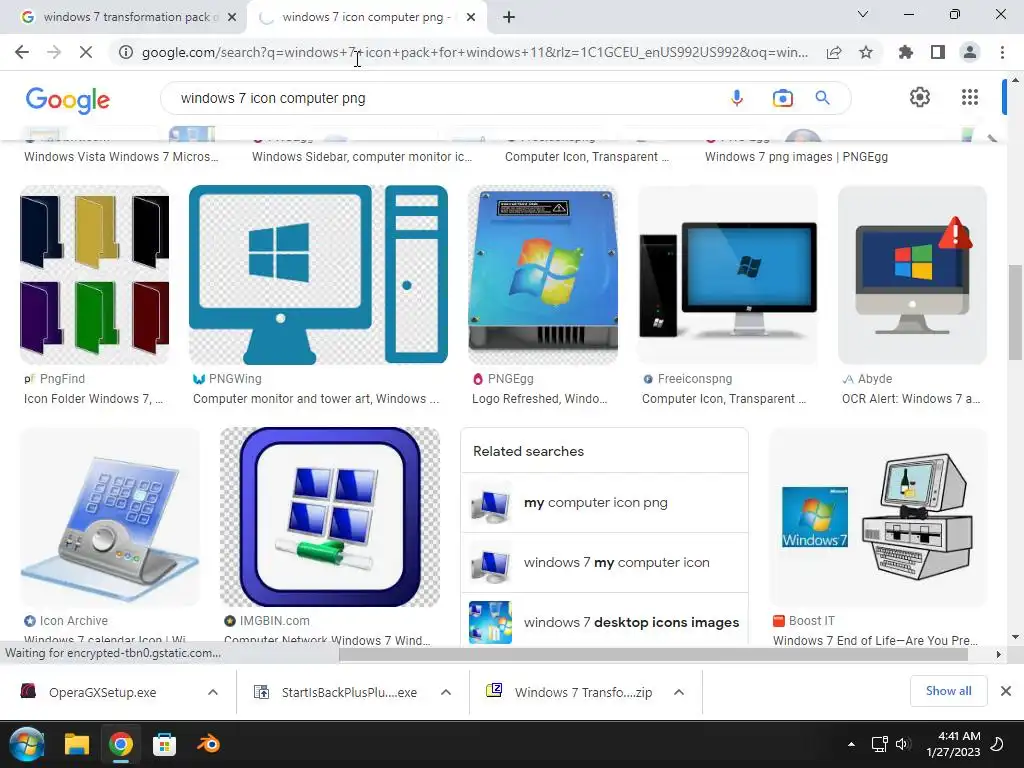Click the browser forward arrow
The image size is (1024, 768).
(x=54, y=52)
